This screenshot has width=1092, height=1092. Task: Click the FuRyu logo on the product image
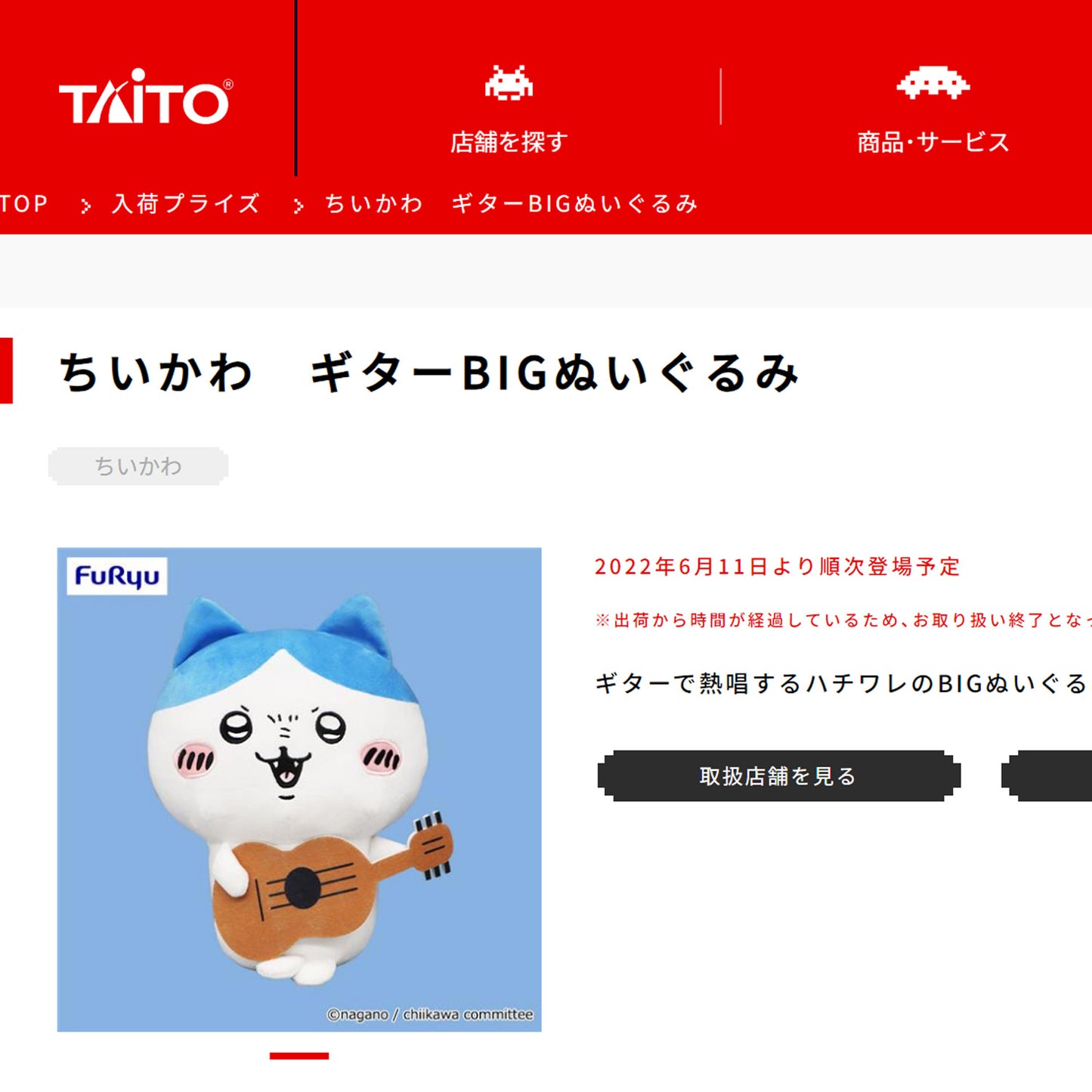tap(117, 577)
